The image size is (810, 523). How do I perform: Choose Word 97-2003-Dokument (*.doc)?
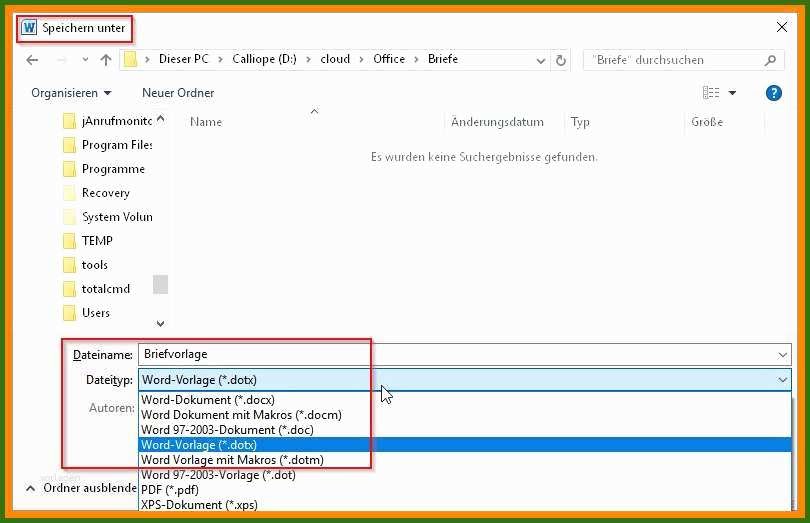click(x=464, y=430)
